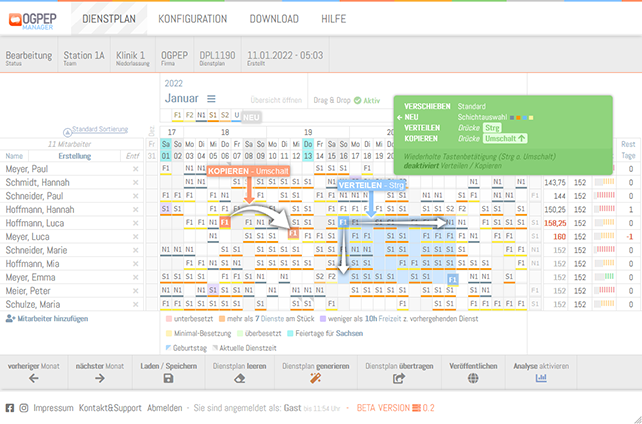Click the red 160 hours value
The image size is (642, 424).
pos(559,237)
